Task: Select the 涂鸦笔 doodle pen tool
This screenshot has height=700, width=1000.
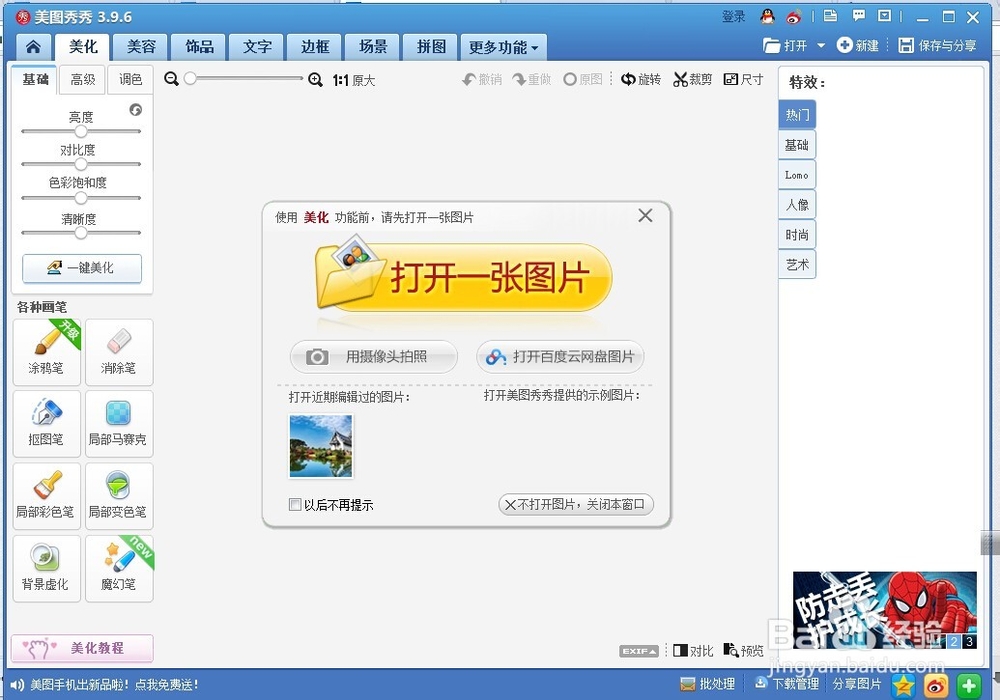Action: (x=46, y=352)
